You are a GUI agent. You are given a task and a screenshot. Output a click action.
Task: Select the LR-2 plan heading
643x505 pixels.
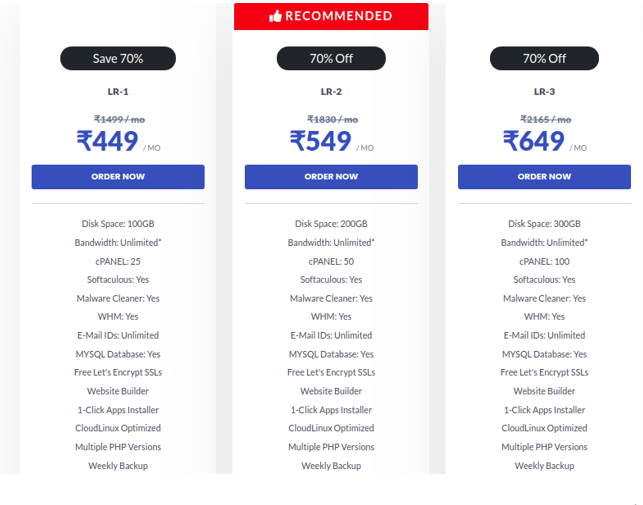331,92
